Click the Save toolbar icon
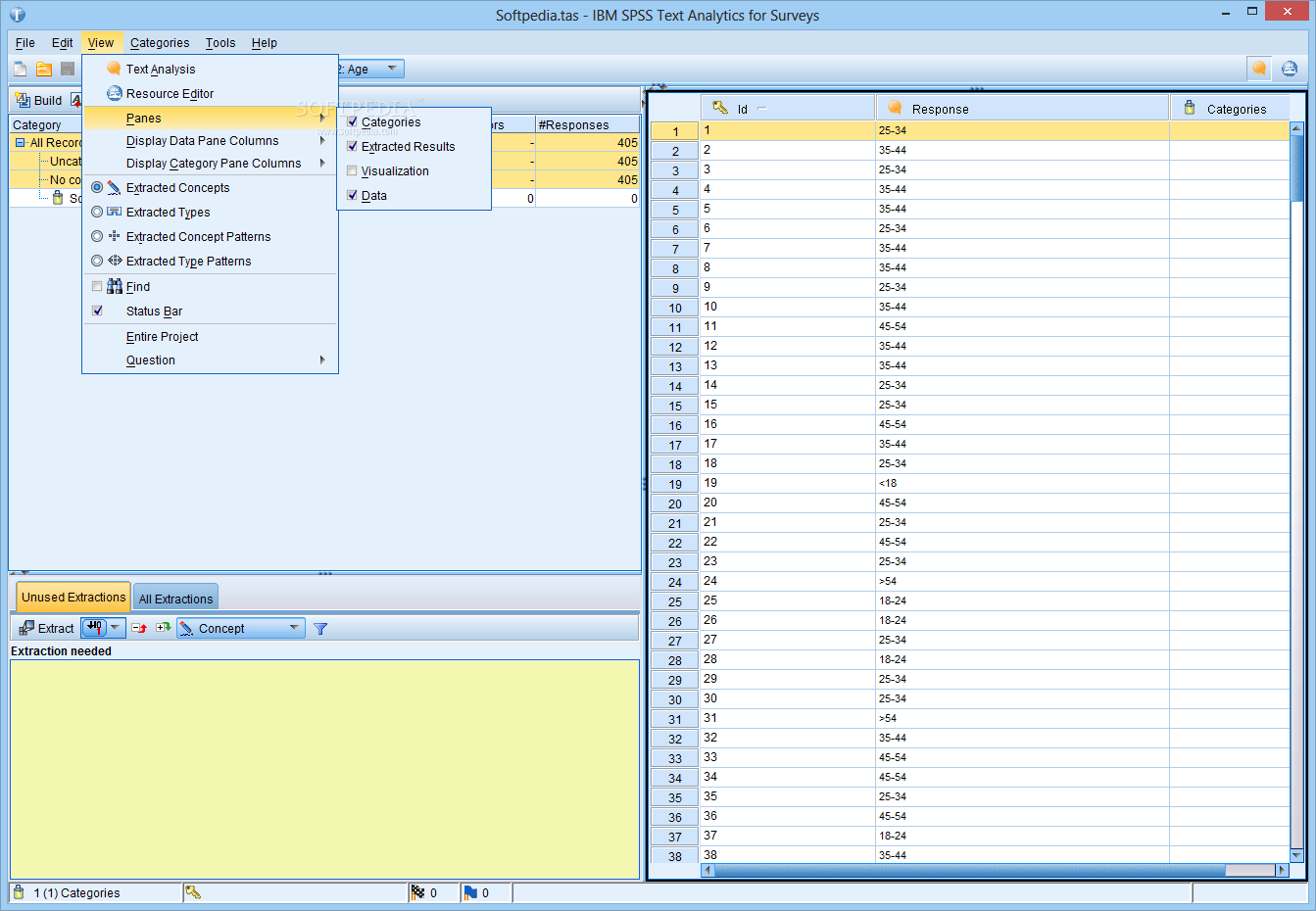Image resolution: width=1316 pixels, height=911 pixels. [x=68, y=69]
